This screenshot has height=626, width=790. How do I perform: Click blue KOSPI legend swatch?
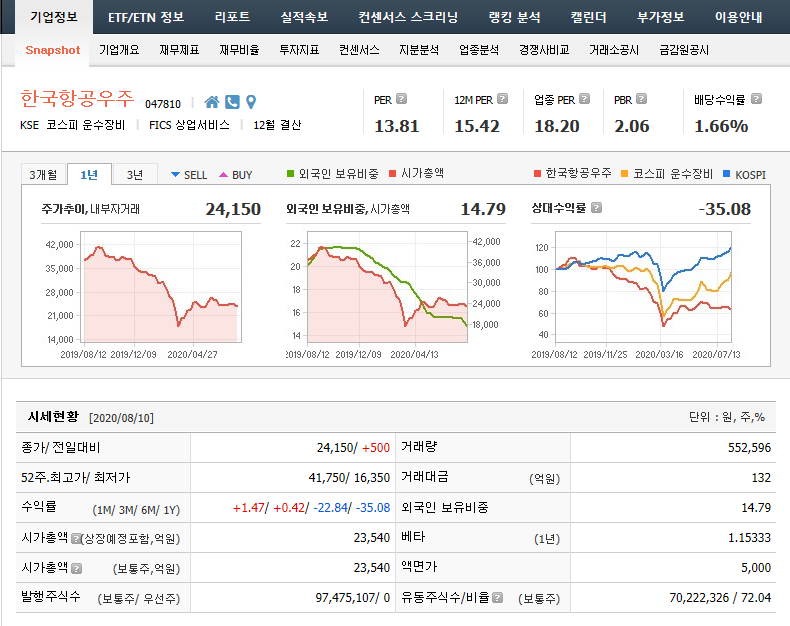(x=727, y=174)
